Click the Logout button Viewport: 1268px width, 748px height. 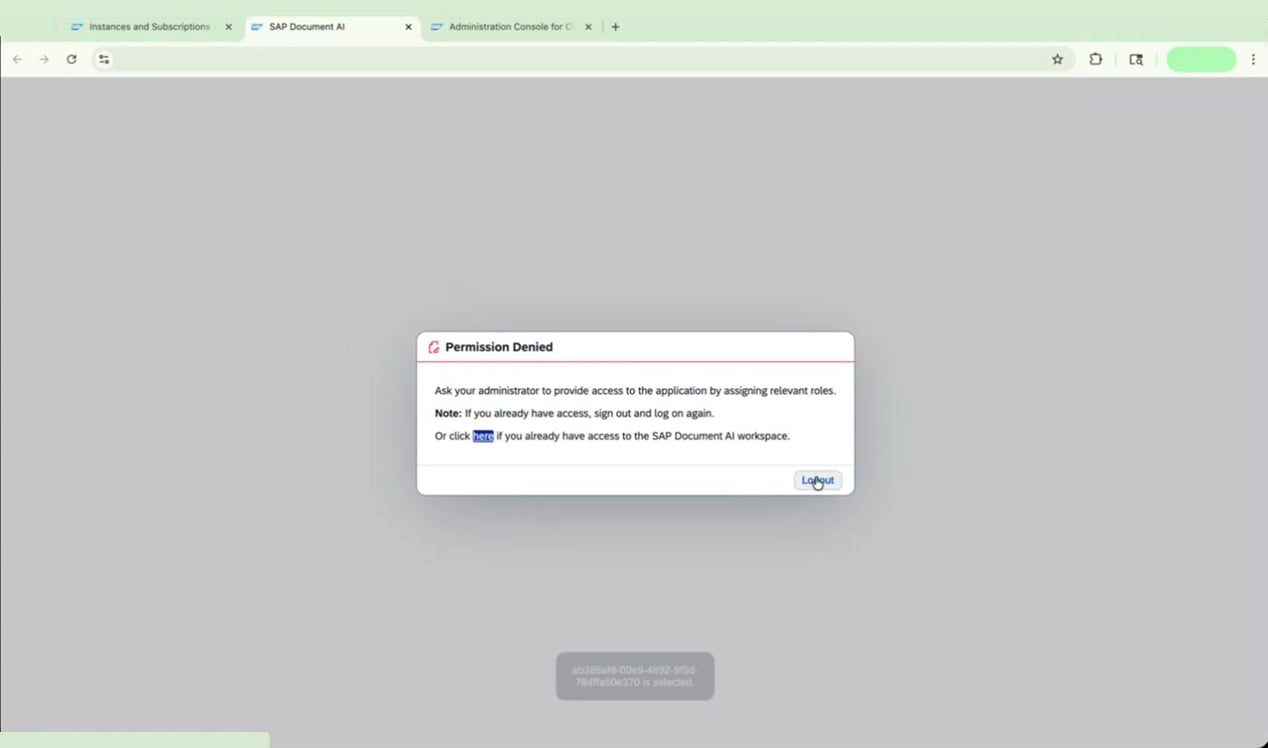(818, 480)
